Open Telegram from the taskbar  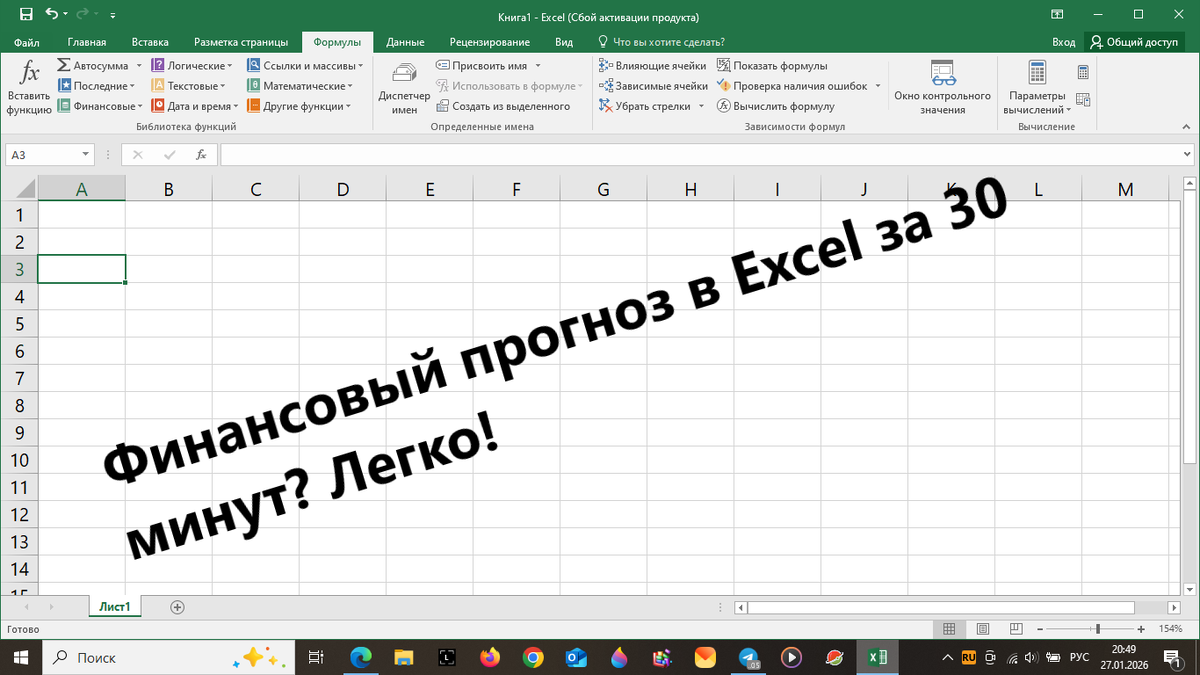(748, 657)
